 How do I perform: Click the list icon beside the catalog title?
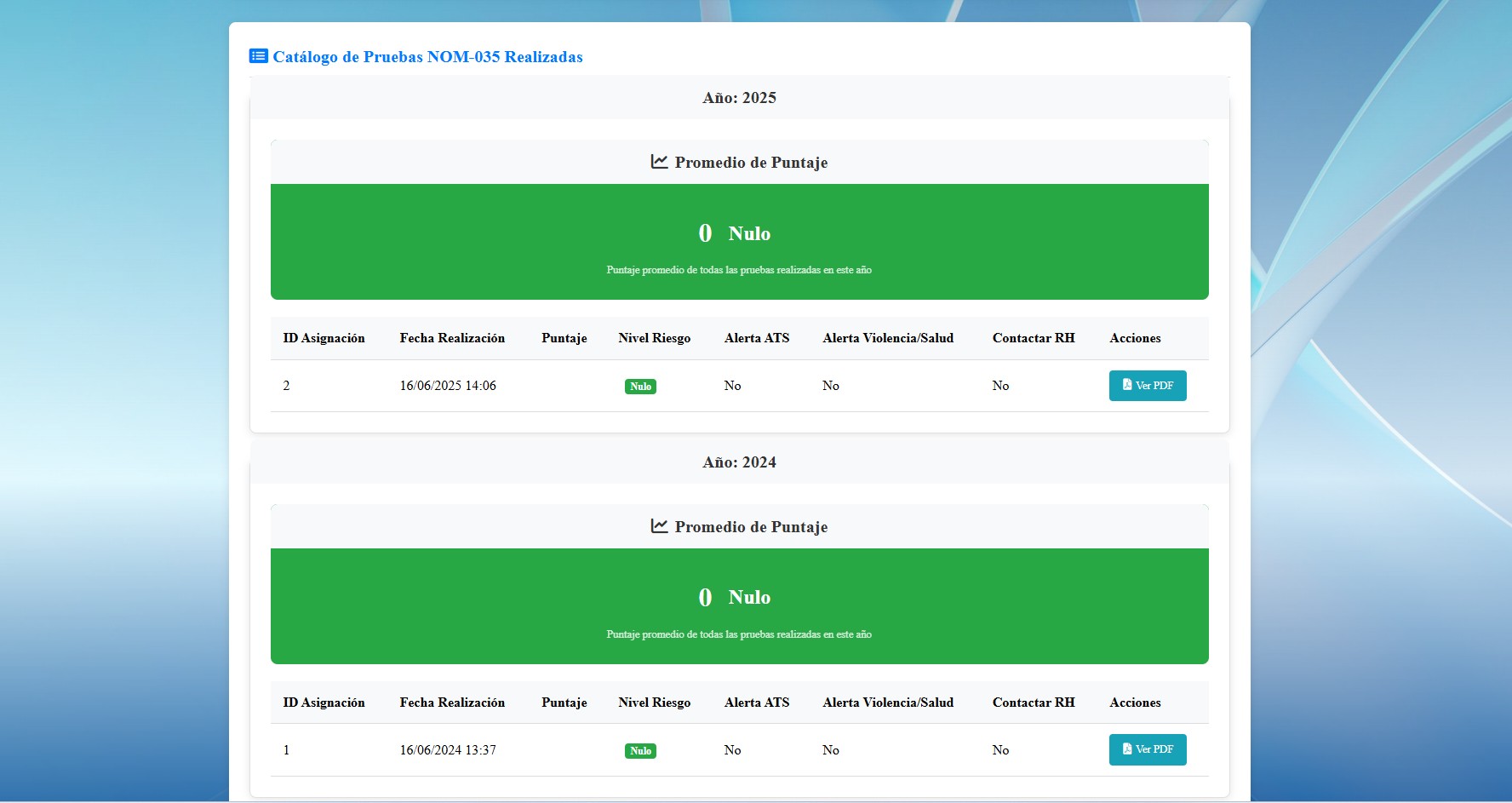pyautogui.click(x=258, y=56)
